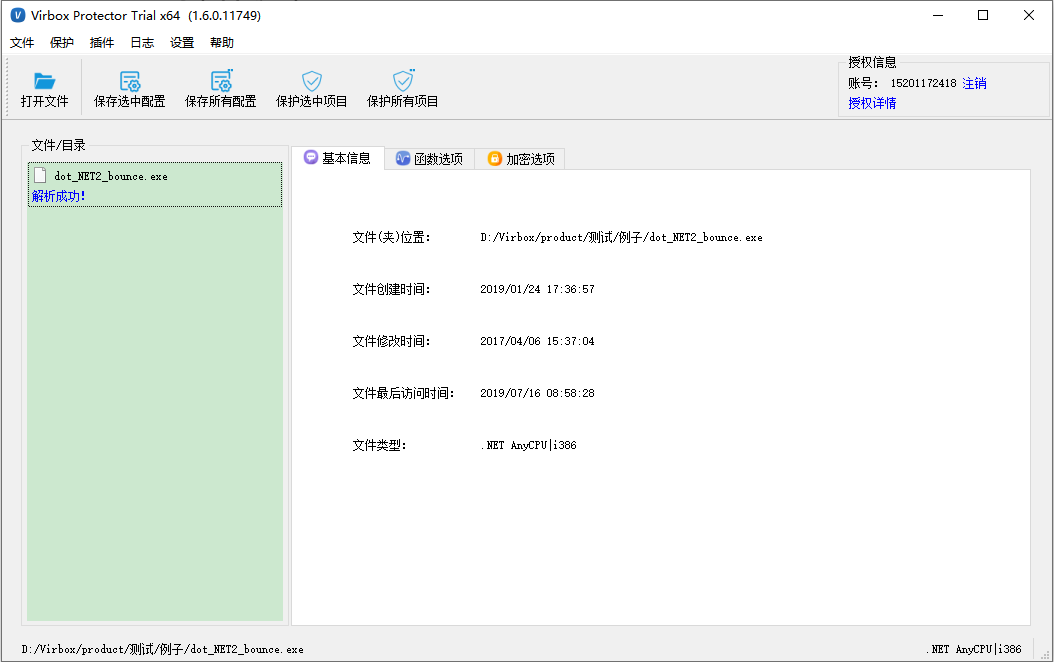Save all configs via 保存所有配置
The width and height of the screenshot is (1054, 662).
coord(220,89)
